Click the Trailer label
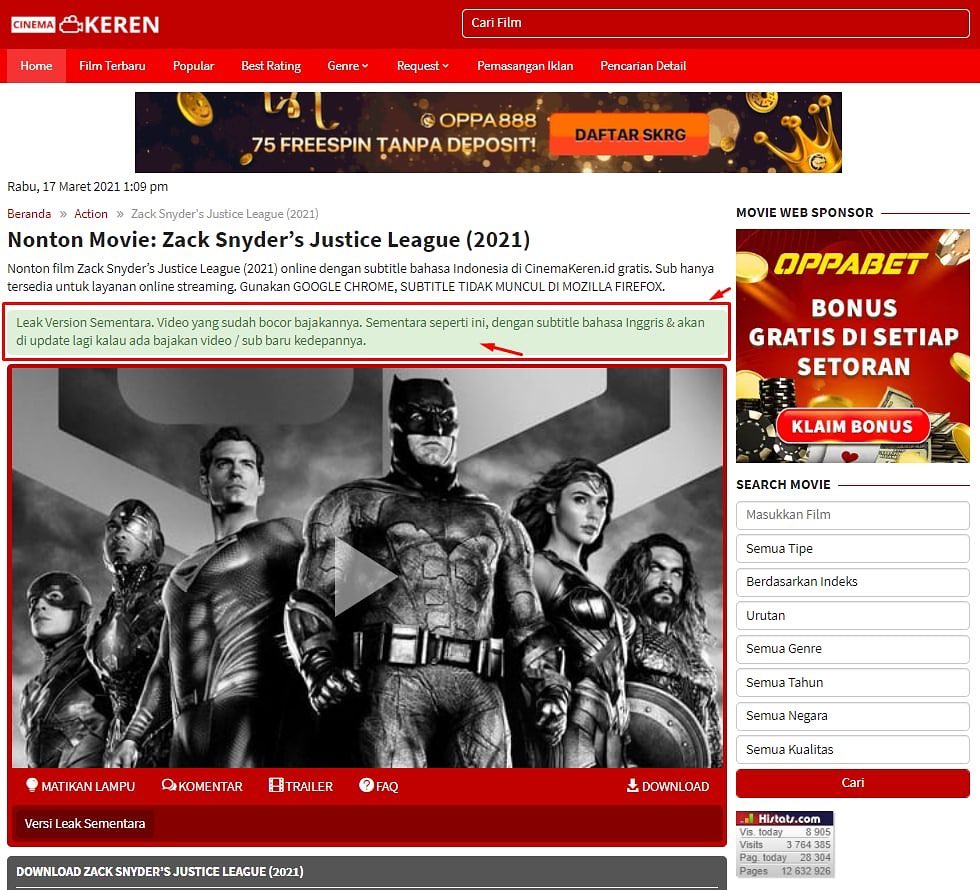This screenshot has width=980, height=890. click(309, 786)
